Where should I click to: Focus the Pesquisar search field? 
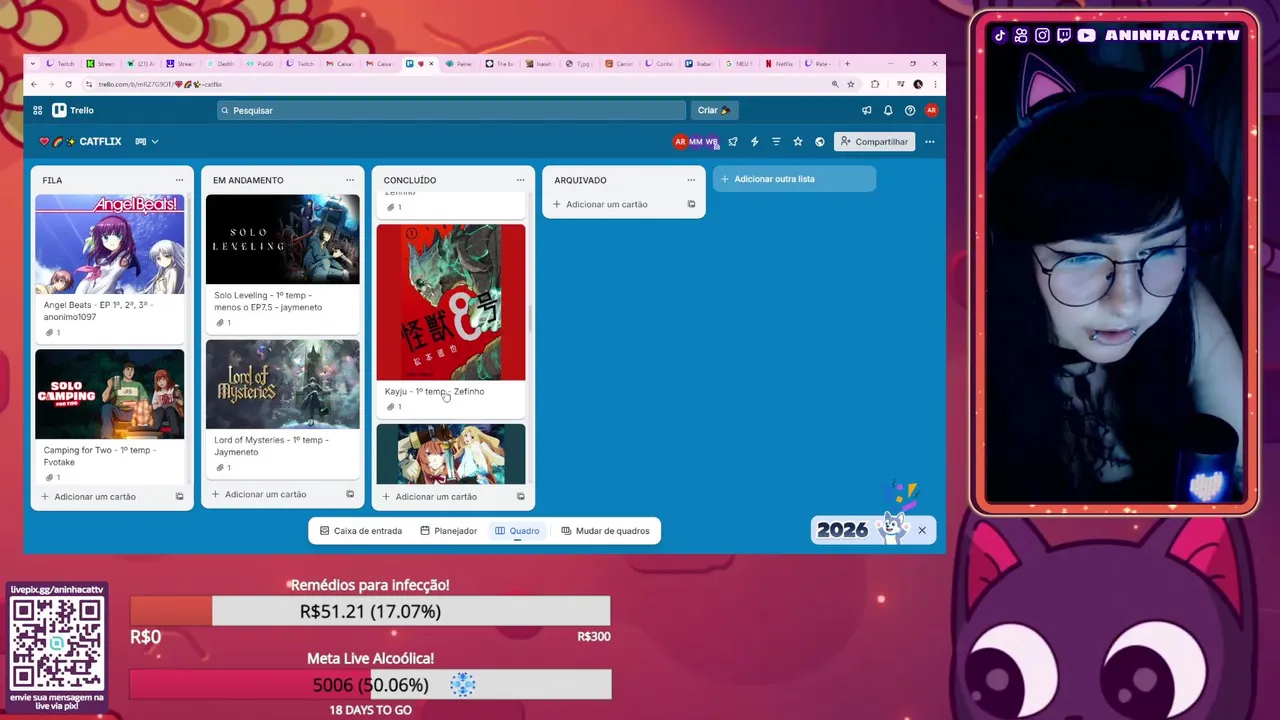(x=451, y=110)
